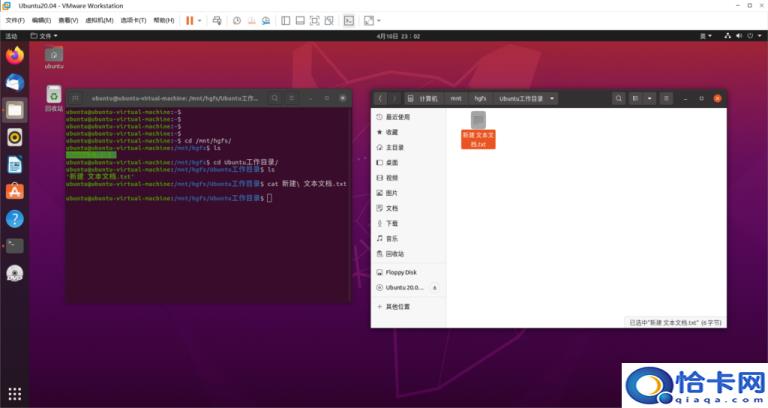Click the search icon in terminal titlebar
The height and width of the screenshot is (408, 768).
(x=275, y=98)
